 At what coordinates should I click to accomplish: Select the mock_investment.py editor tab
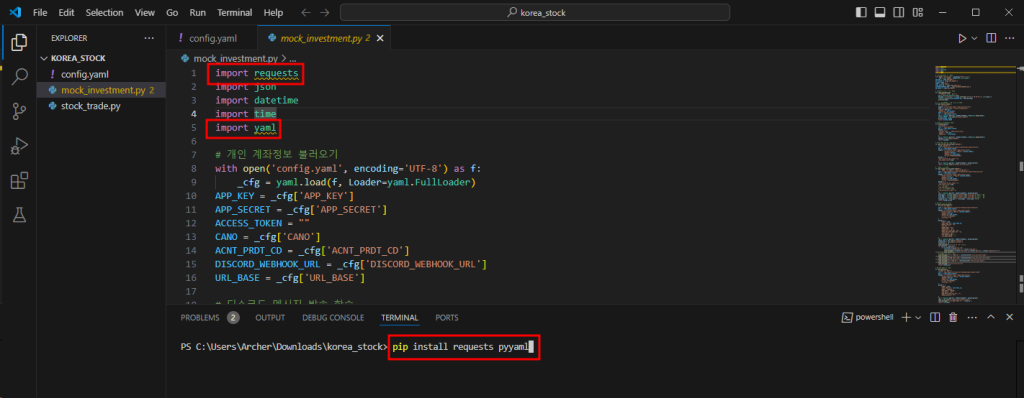325,39
